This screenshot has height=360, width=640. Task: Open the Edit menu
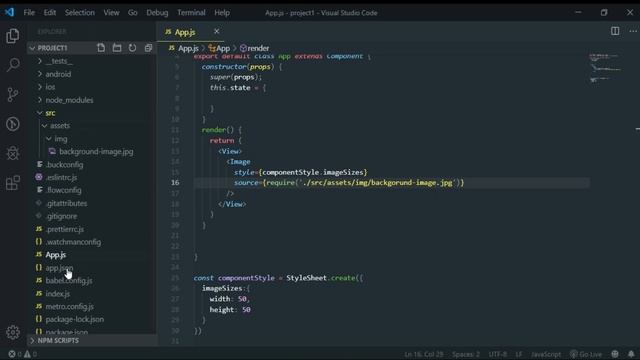(x=50, y=13)
